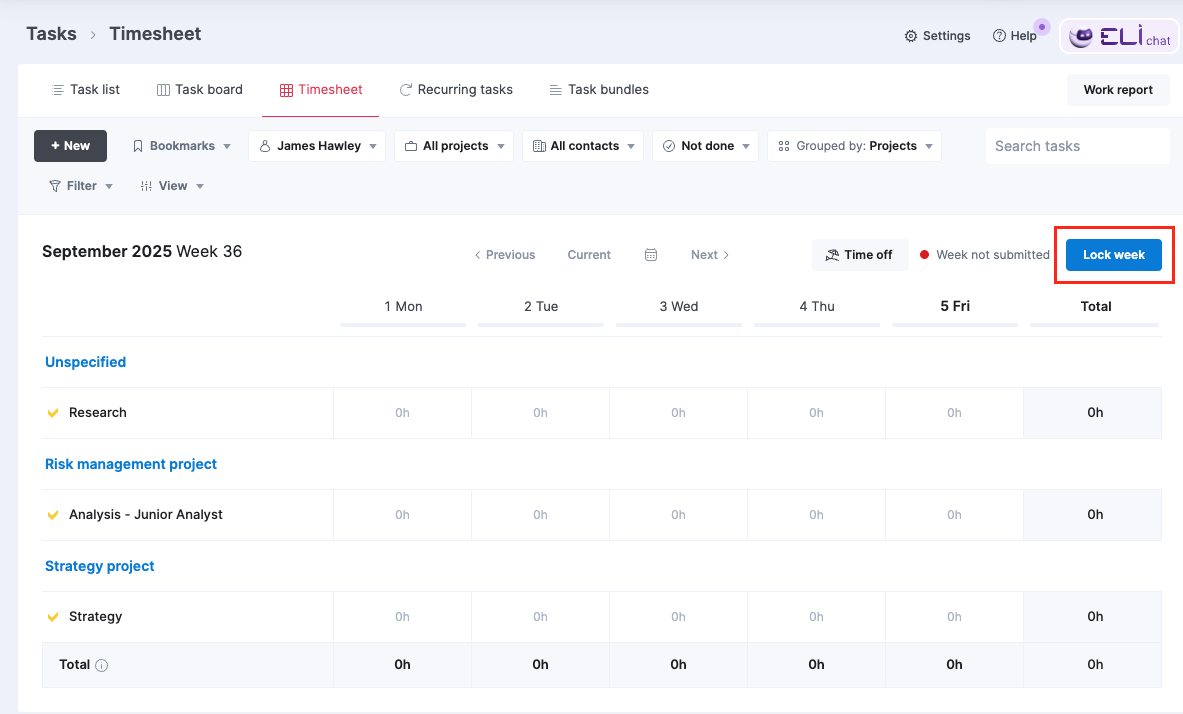Open Not done status dropdown

[705, 146]
